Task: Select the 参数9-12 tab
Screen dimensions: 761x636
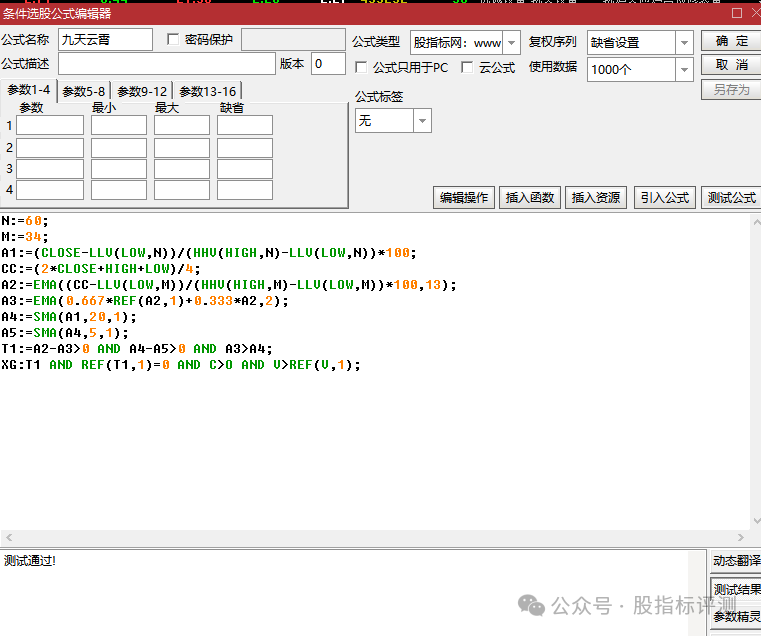Action: [x=142, y=92]
